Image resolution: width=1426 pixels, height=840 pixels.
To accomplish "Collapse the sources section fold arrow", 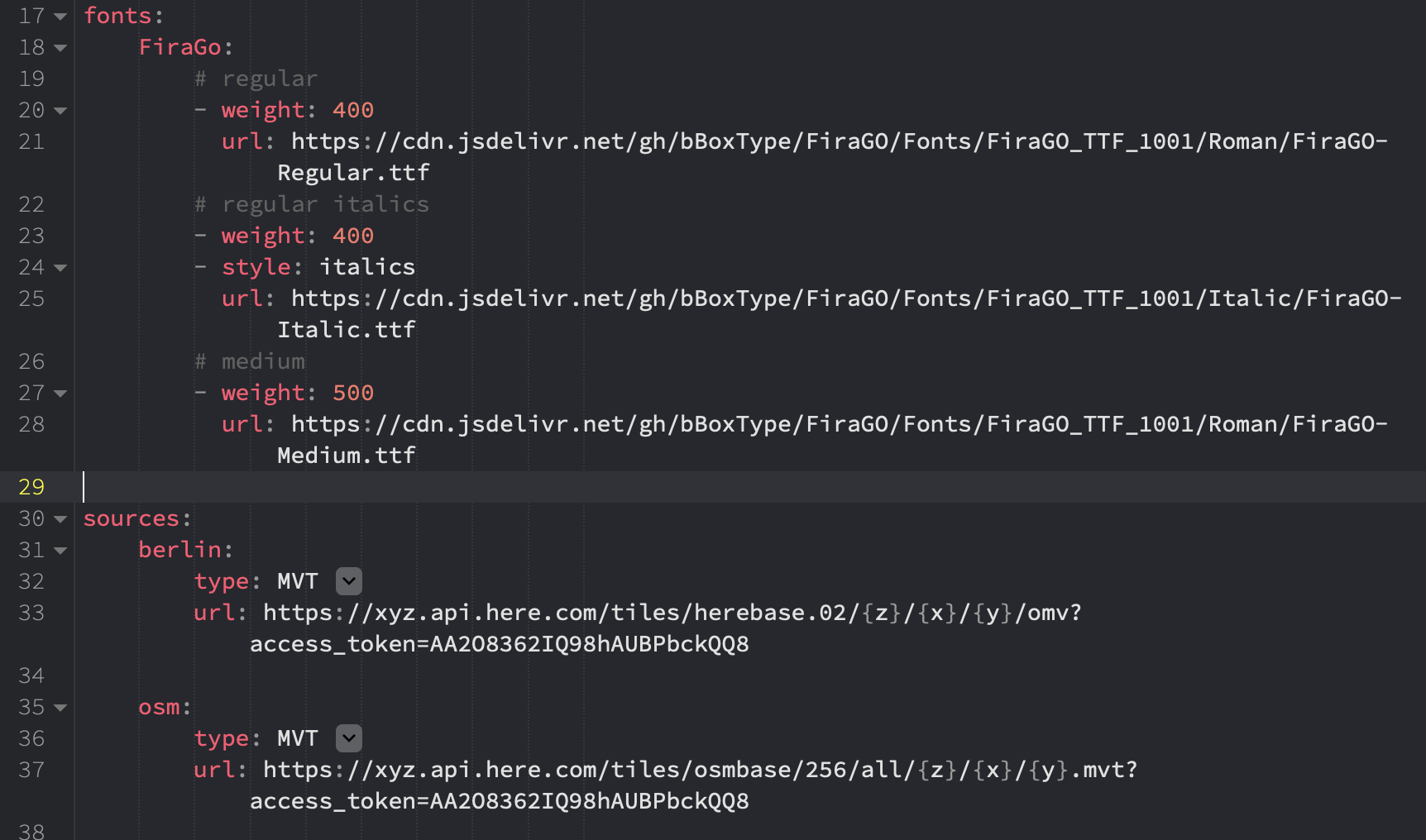I will tap(60, 519).
